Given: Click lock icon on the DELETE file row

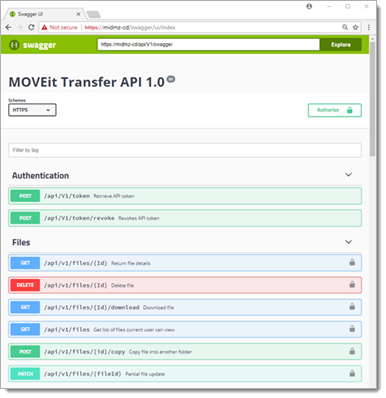Looking at the screenshot, I should pos(352,285).
